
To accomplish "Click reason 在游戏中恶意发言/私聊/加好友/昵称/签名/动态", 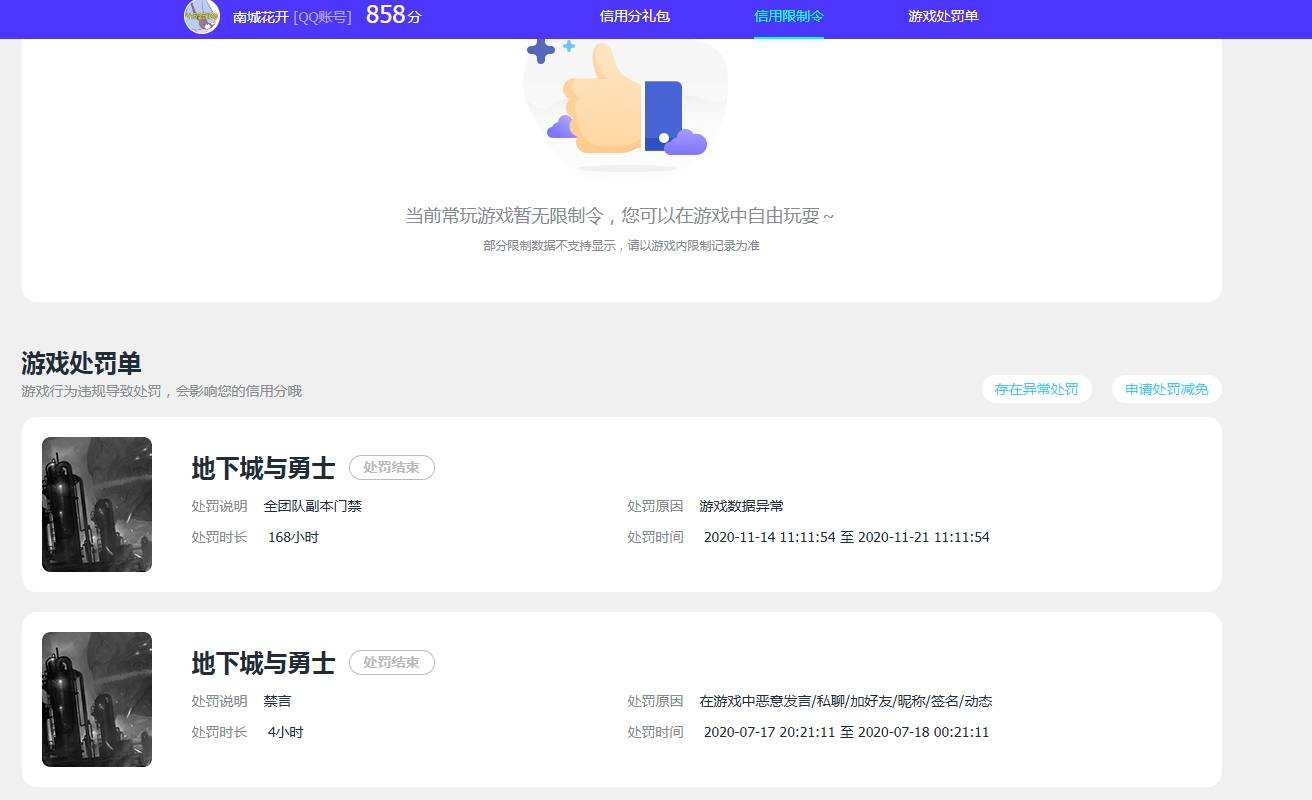I will (x=846, y=701).
